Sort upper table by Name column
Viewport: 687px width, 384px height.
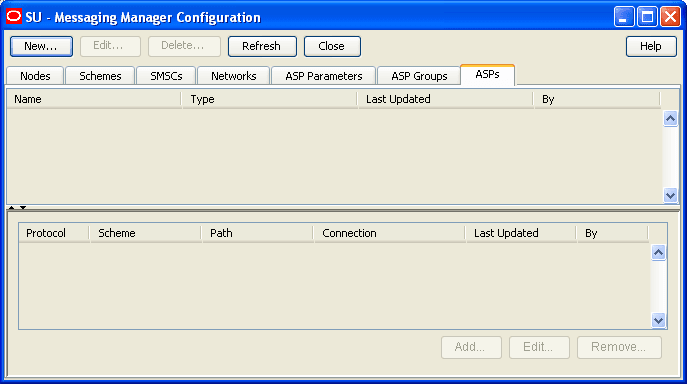click(94, 99)
